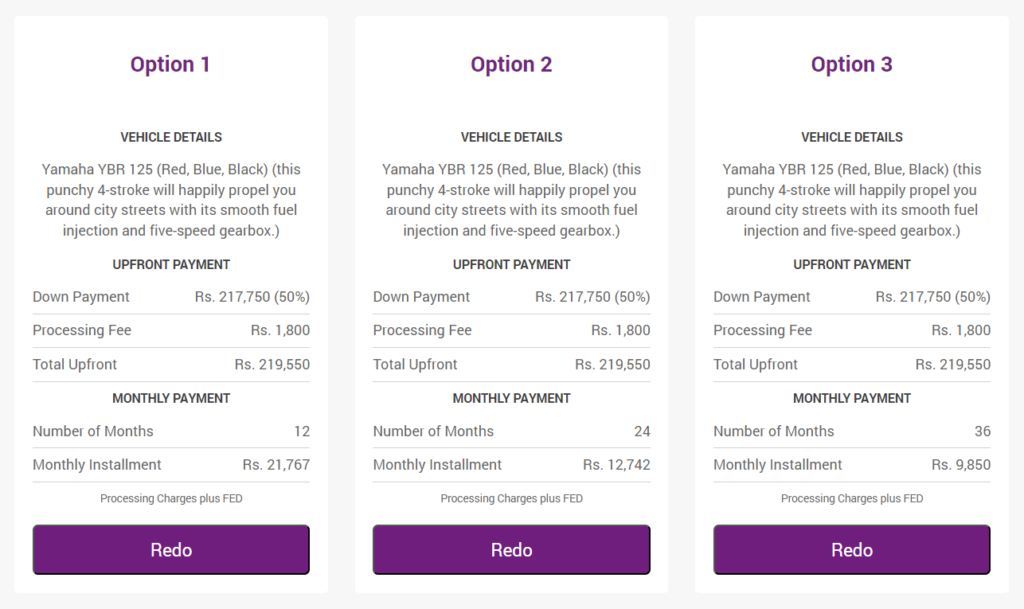Image resolution: width=1024 pixels, height=609 pixels.
Task: Click the 36 months value in Option 3
Action: tap(982, 431)
